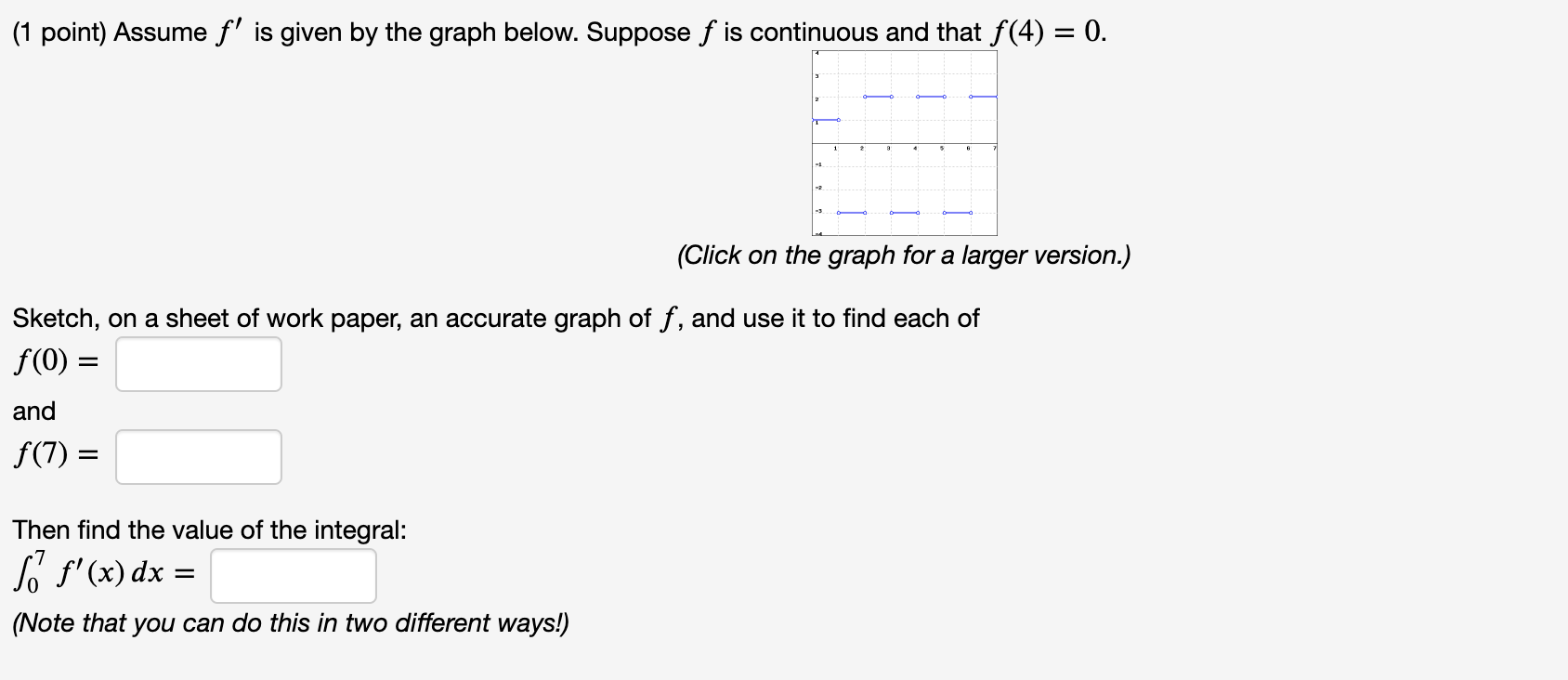
Task: Select the f(7) answer input box
Action: tap(198, 456)
